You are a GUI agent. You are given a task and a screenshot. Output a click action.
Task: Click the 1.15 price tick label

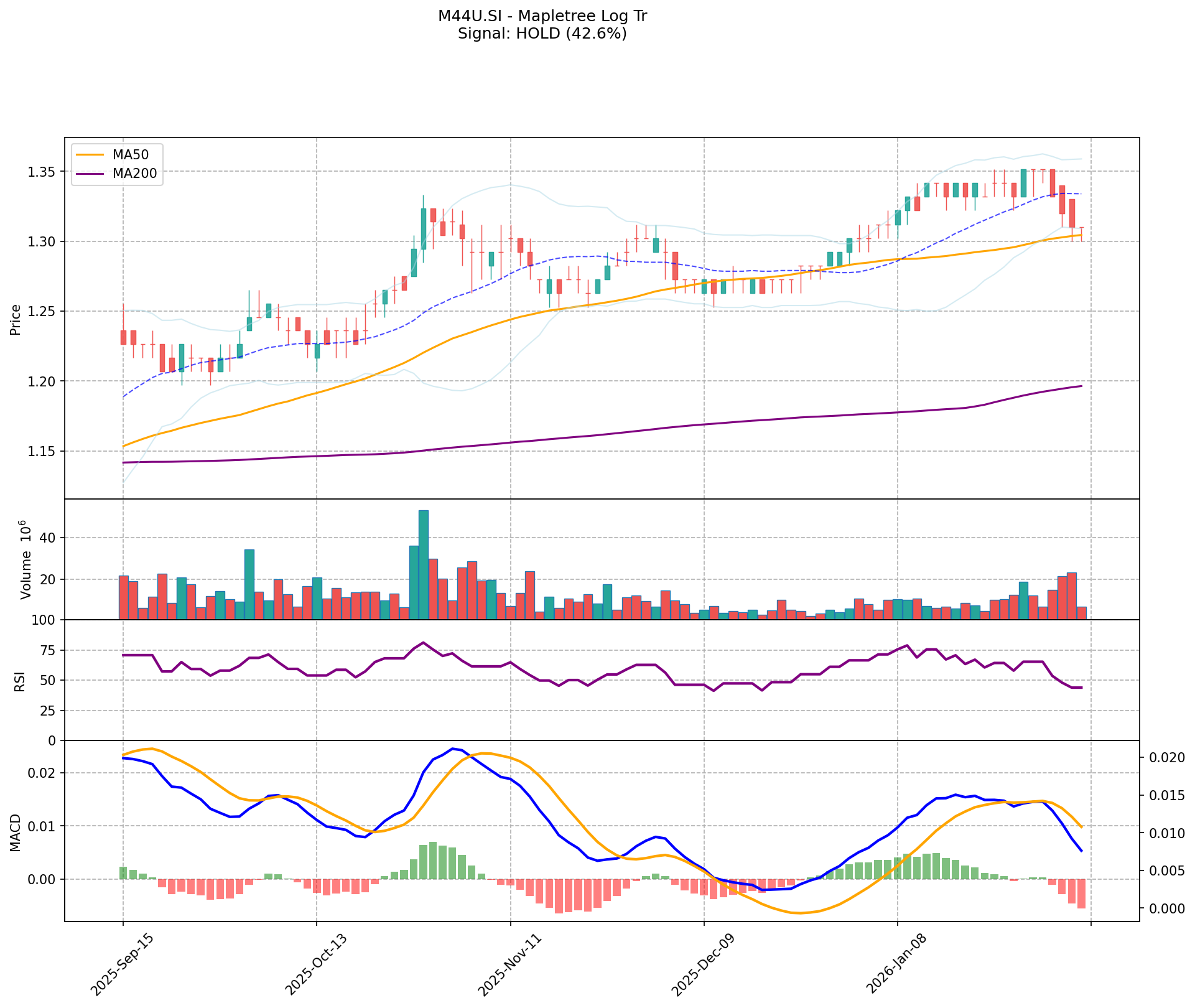point(42,451)
